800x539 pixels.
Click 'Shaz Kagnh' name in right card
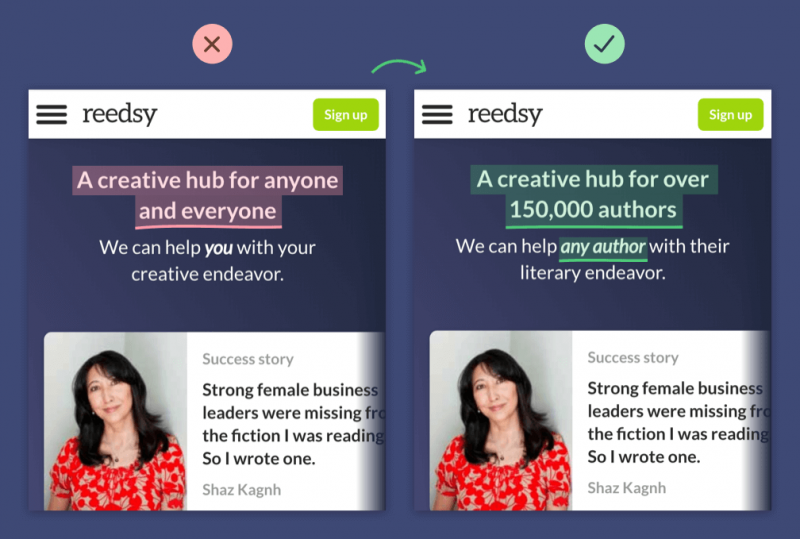click(627, 488)
